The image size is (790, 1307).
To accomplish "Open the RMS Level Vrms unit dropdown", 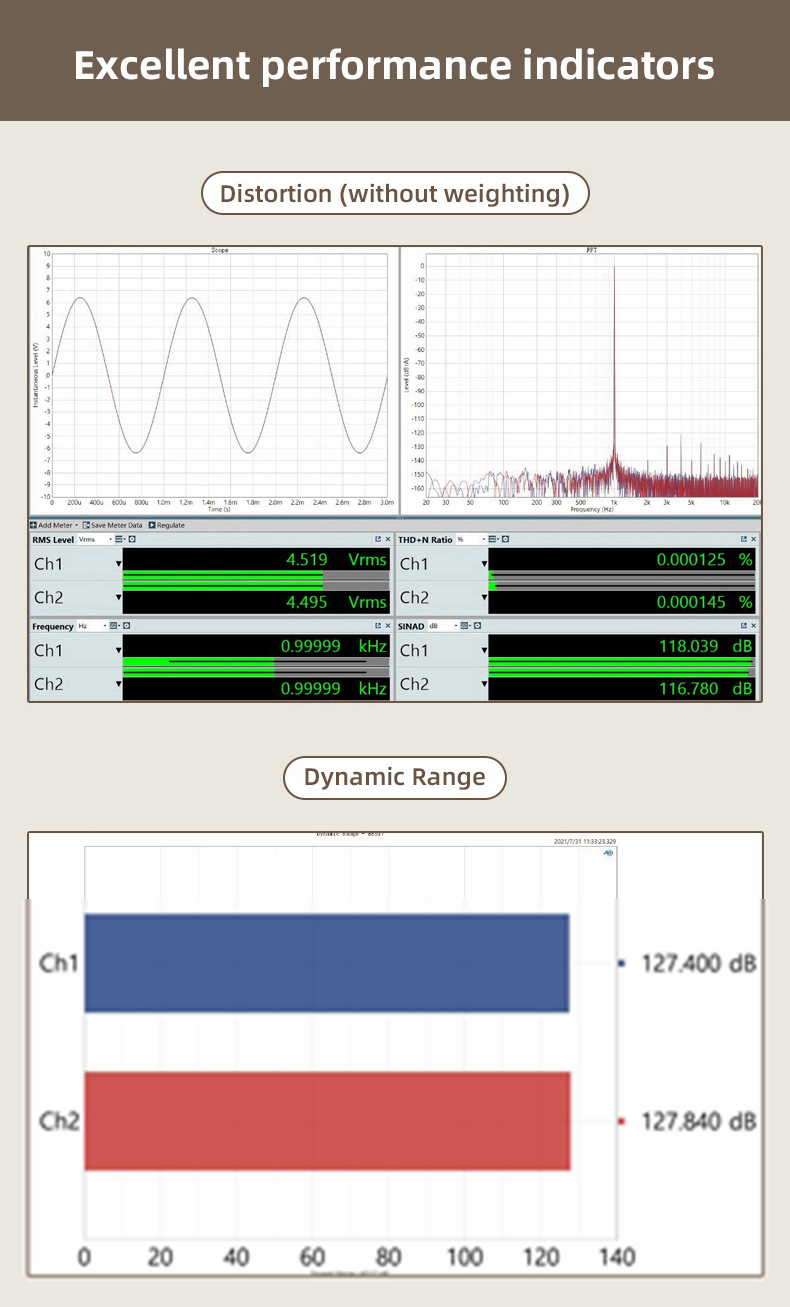I will pos(110,540).
